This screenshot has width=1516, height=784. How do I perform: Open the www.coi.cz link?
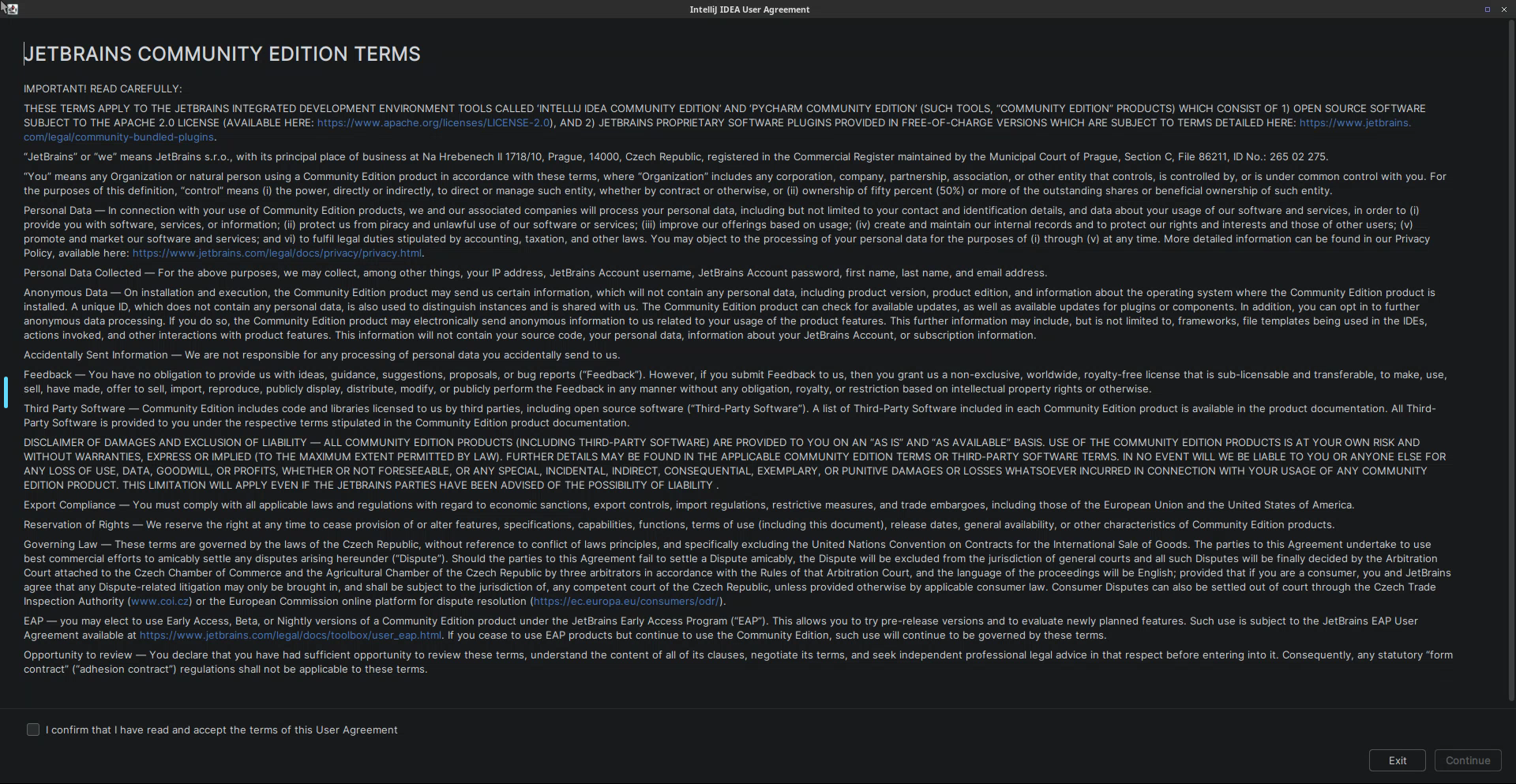[159, 602]
